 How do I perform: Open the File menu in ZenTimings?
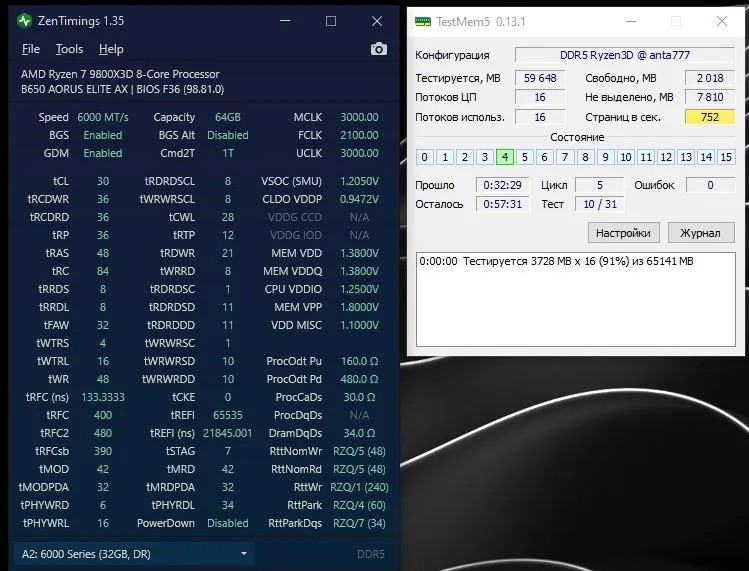(31, 49)
